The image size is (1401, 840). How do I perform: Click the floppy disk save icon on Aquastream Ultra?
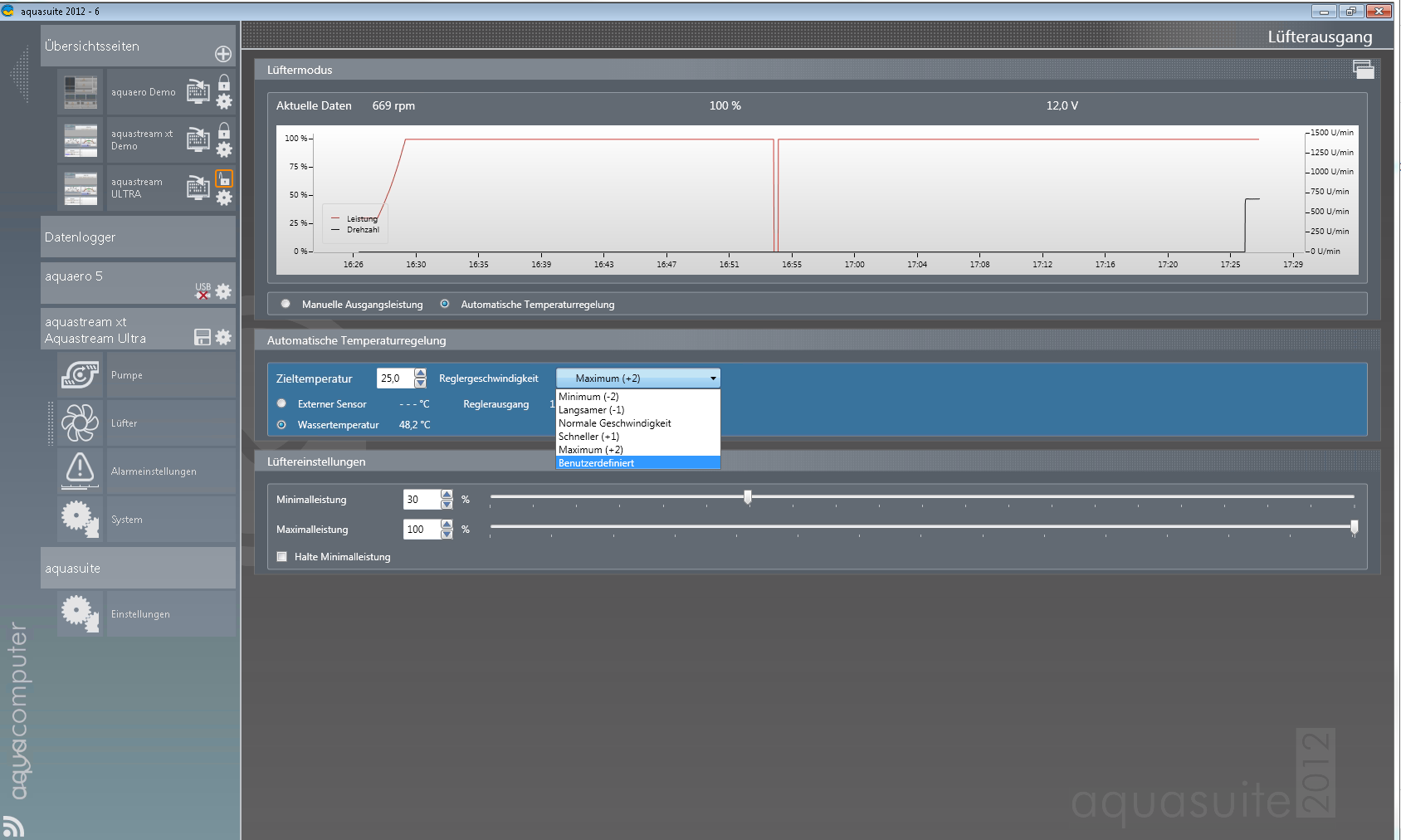coord(203,337)
